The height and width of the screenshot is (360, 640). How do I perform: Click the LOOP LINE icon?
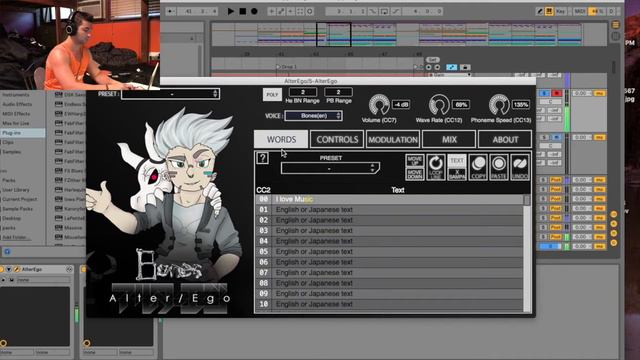pos(436,167)
